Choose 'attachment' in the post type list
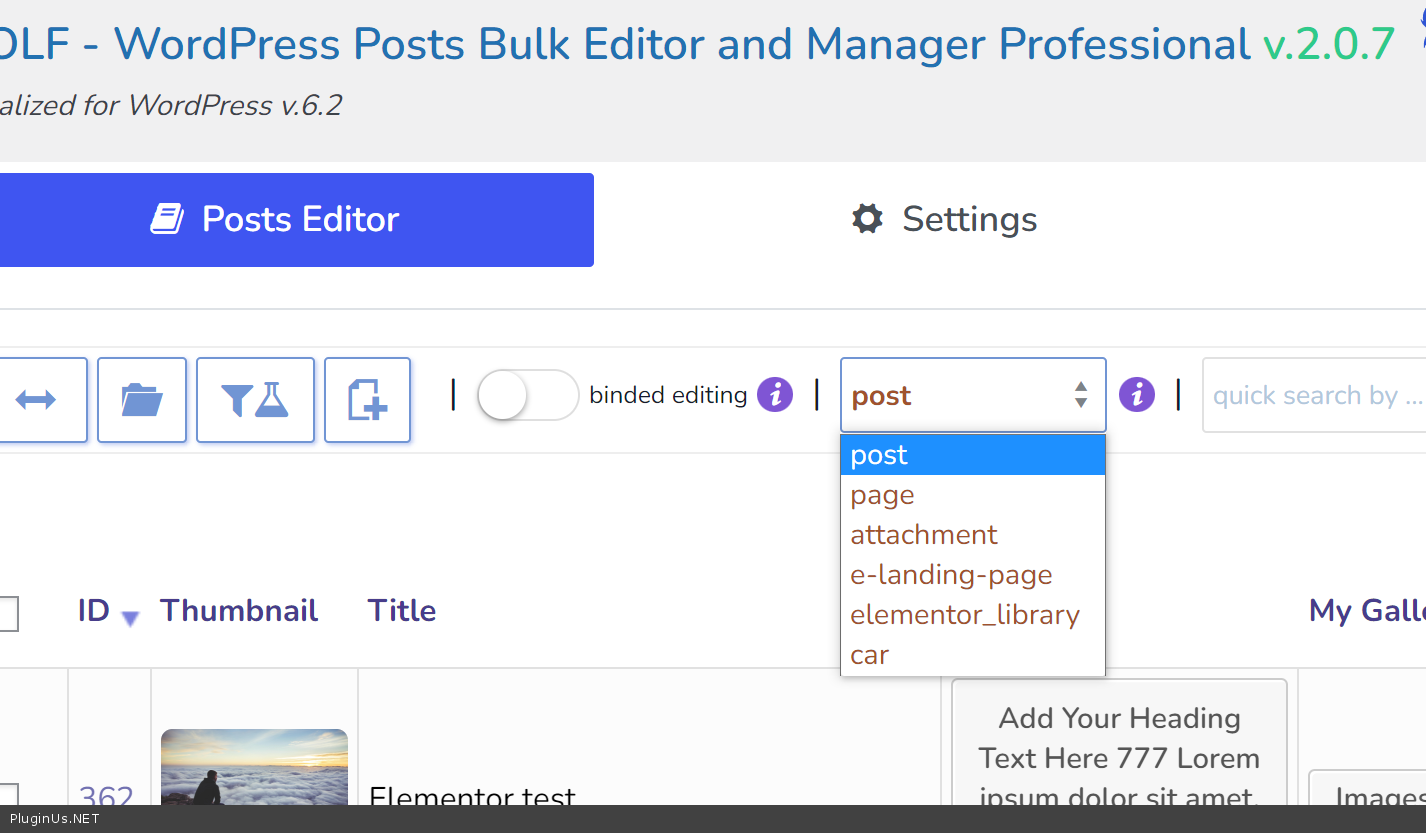Viewport: 1426px width, 833px height. click(923, 535)
